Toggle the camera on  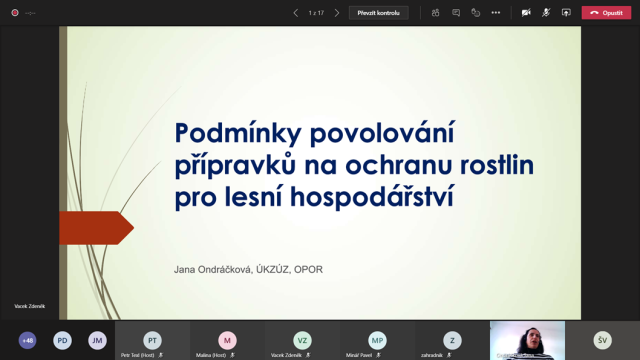click(x=526, y=13)
